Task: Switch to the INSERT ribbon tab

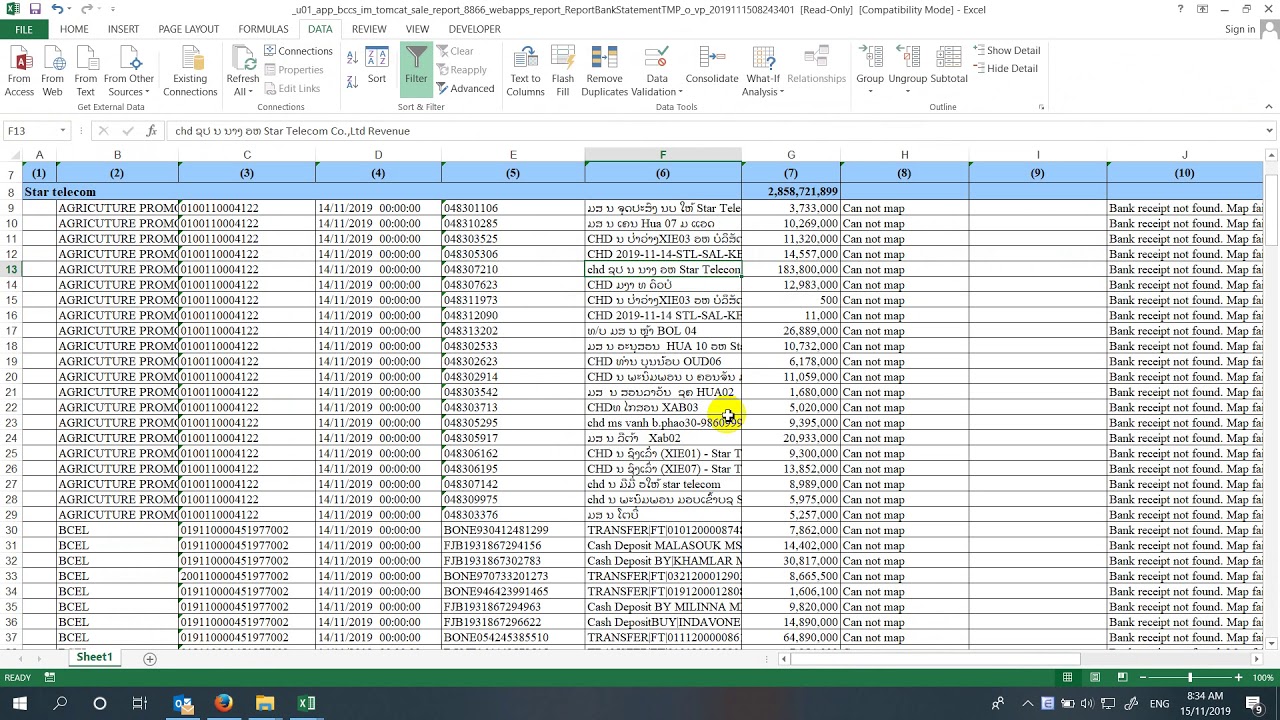Action: click(123, 29)
